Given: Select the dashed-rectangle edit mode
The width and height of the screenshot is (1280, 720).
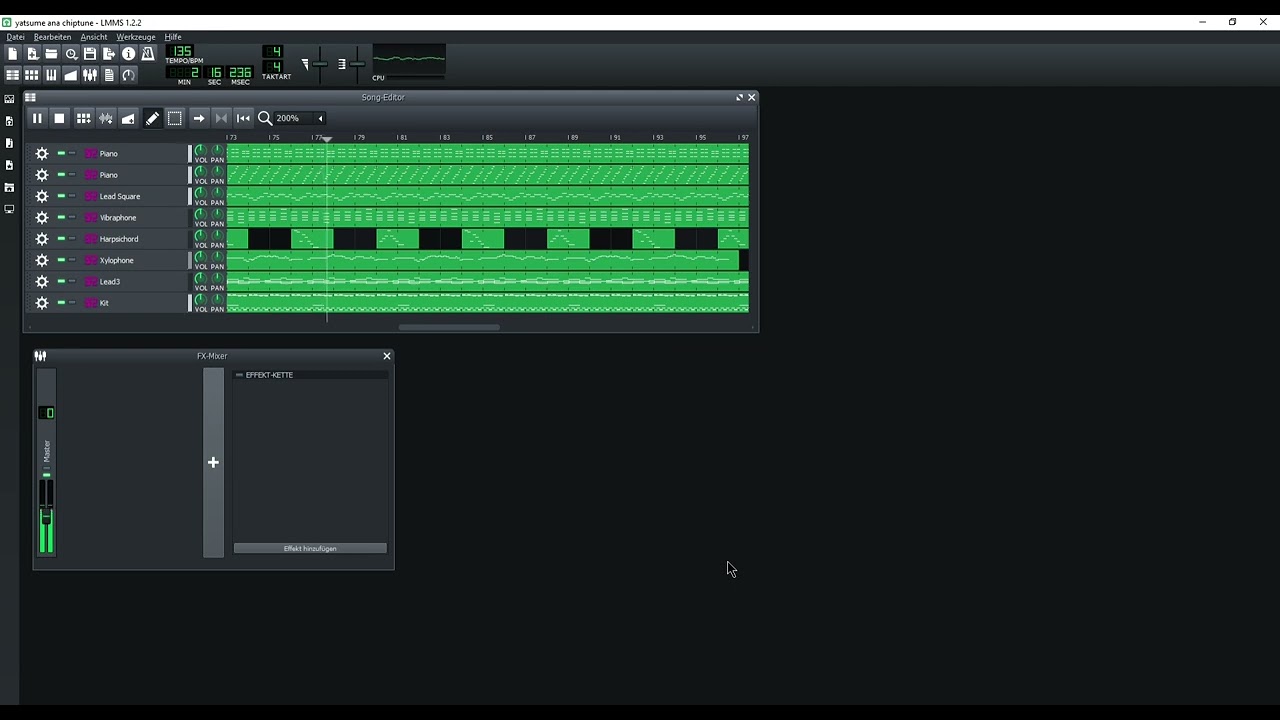Looking at the screenshot, I should pyautogui.click(x=174, y=118).
